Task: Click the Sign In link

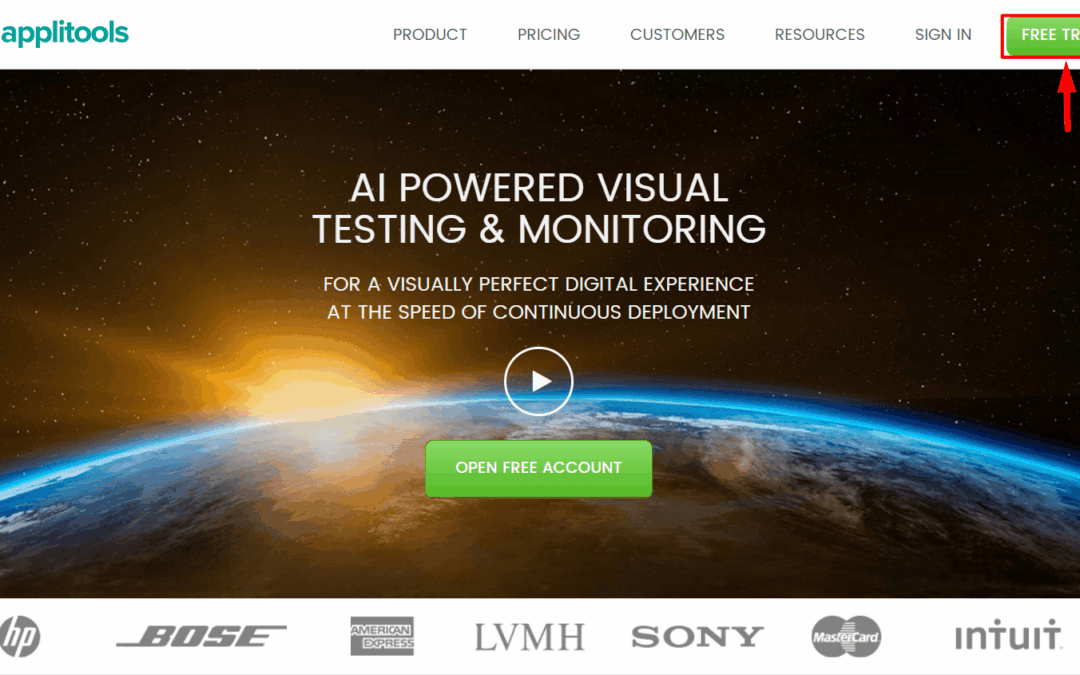Action: (943, 34)
